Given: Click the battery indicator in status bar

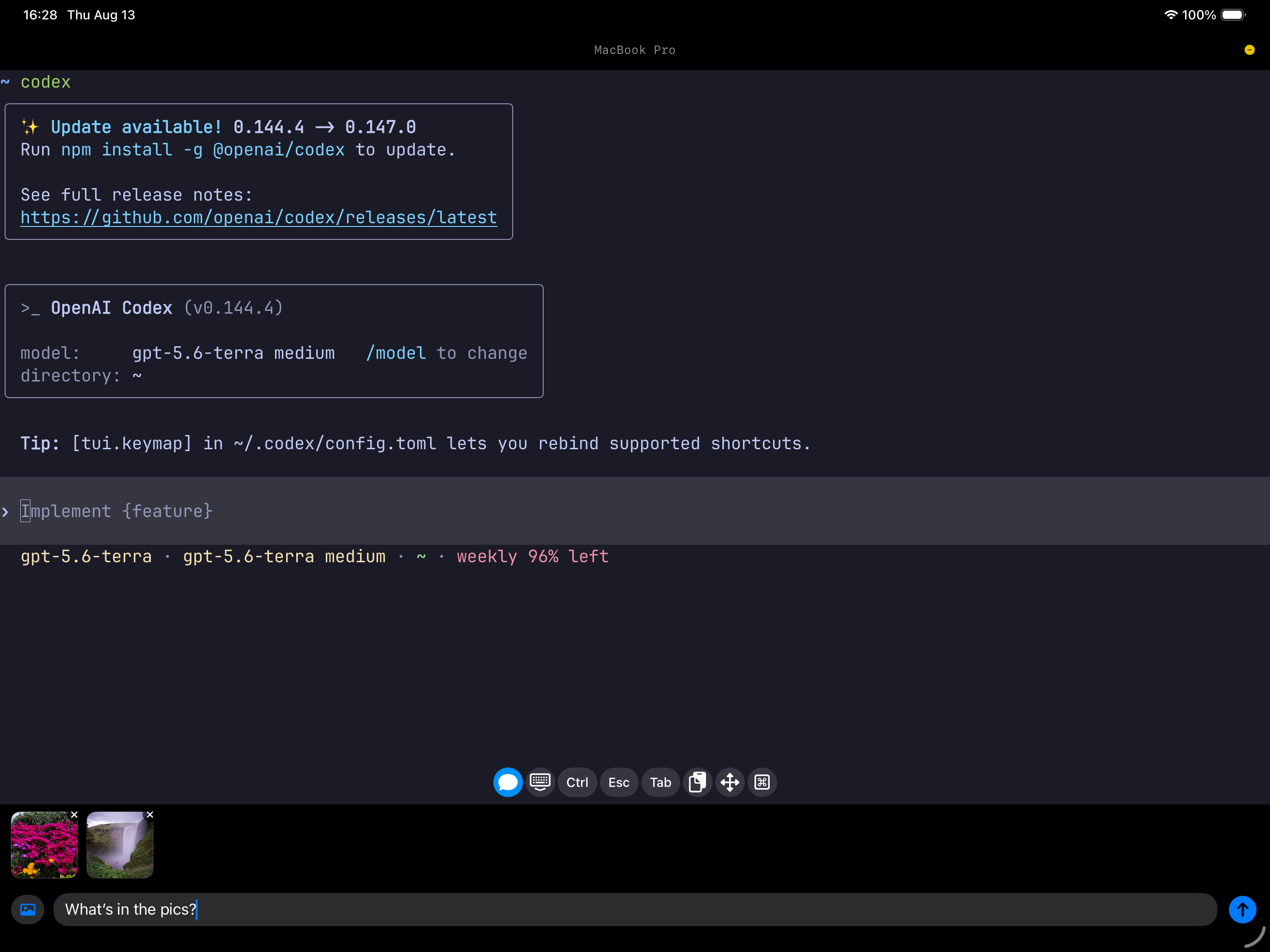Looking at the screenshot, I should (x=1233, y=15).
